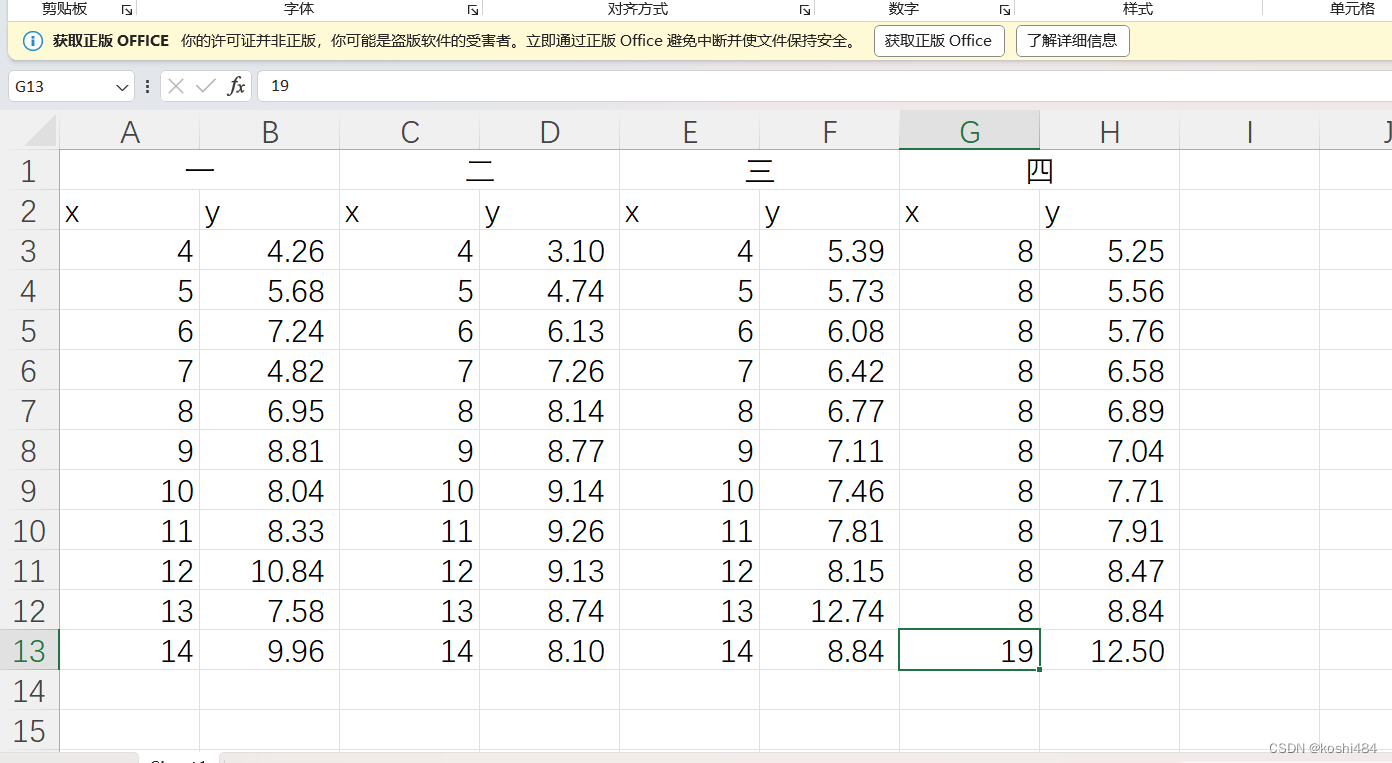Select cell F12 containing 12.74
The width and height of the screenshot is (1392, 763).
[x=830, y=611]
